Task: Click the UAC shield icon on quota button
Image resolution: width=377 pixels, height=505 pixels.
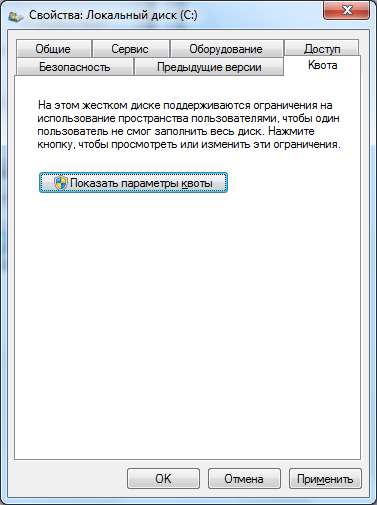Action: [x=61, y=183]
